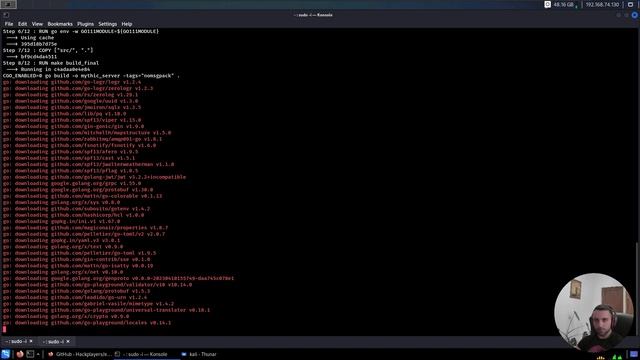The height and width of the screenshot is (360, 640).
Task: Click the webcam overlay thumbnail
Action: tap(593, 312)
